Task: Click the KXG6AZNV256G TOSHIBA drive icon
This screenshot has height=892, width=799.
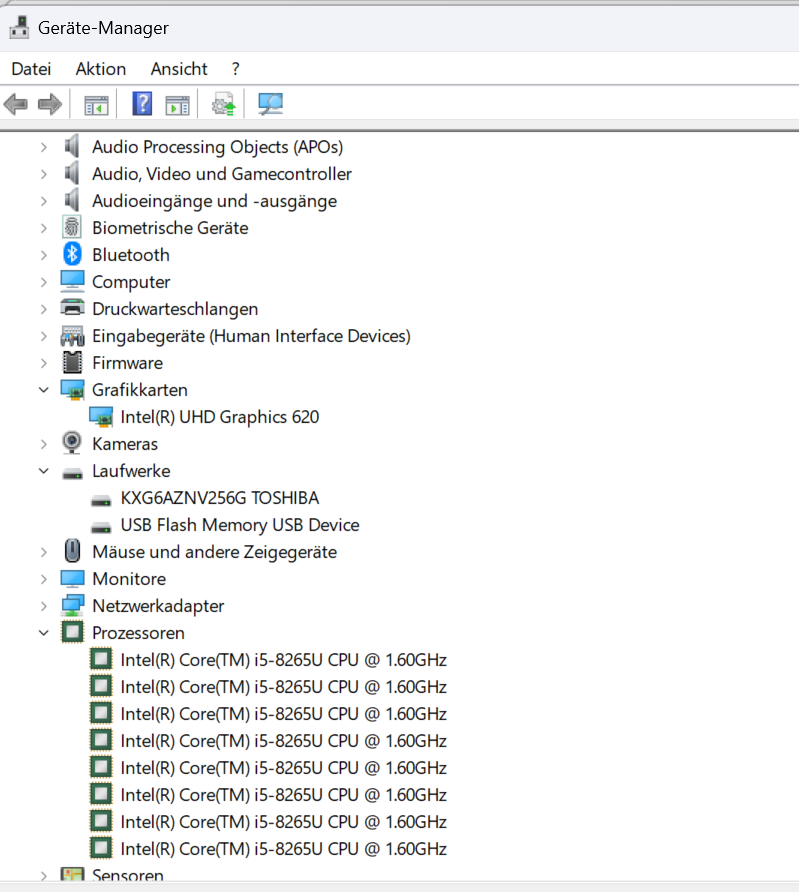Action: [101, 500]
